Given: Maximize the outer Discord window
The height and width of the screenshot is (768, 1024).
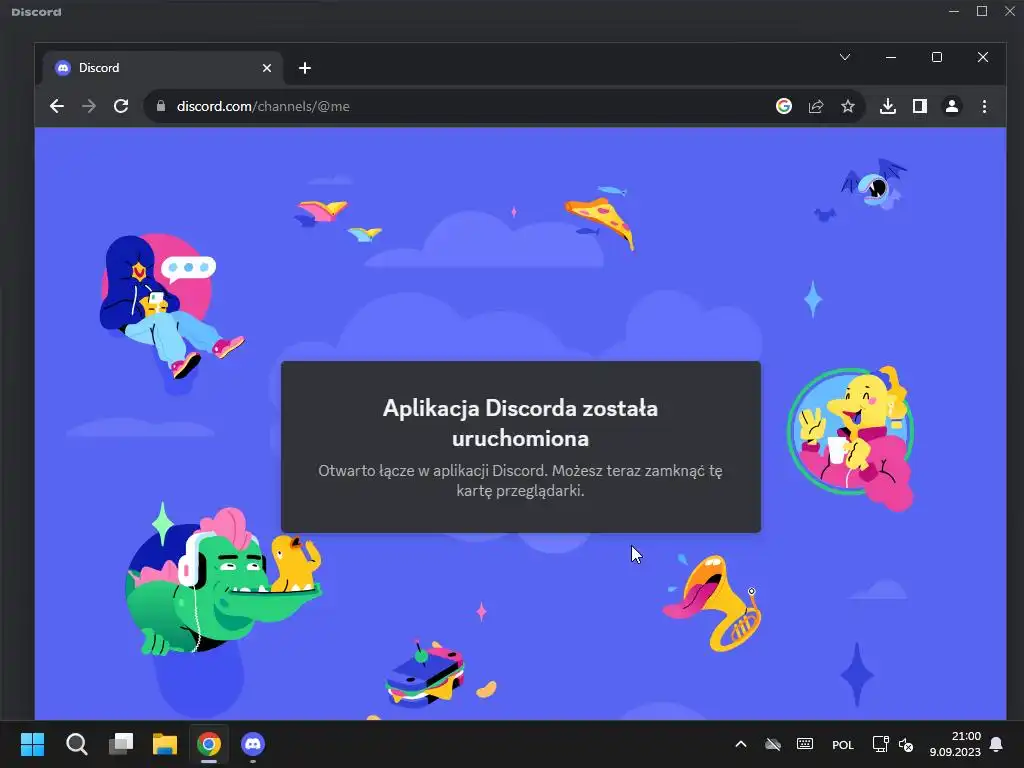Looking at the screenshot, I should coord(982,12).
